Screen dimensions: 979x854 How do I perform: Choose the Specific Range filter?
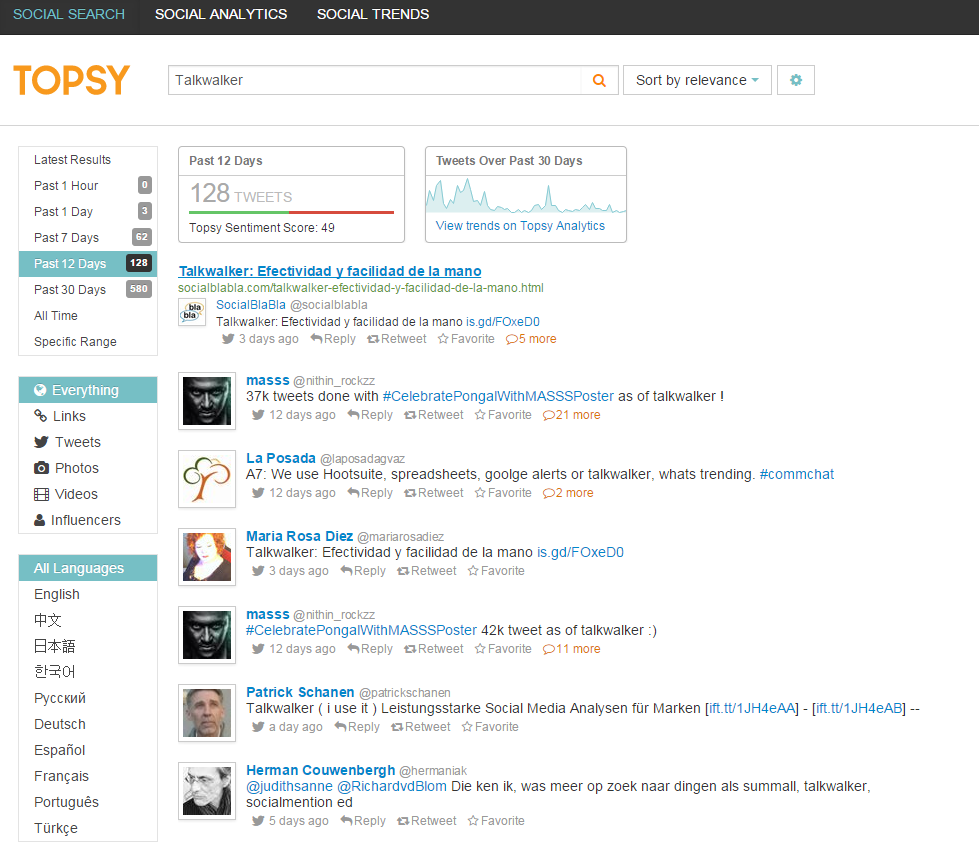[x=88, y=341]
